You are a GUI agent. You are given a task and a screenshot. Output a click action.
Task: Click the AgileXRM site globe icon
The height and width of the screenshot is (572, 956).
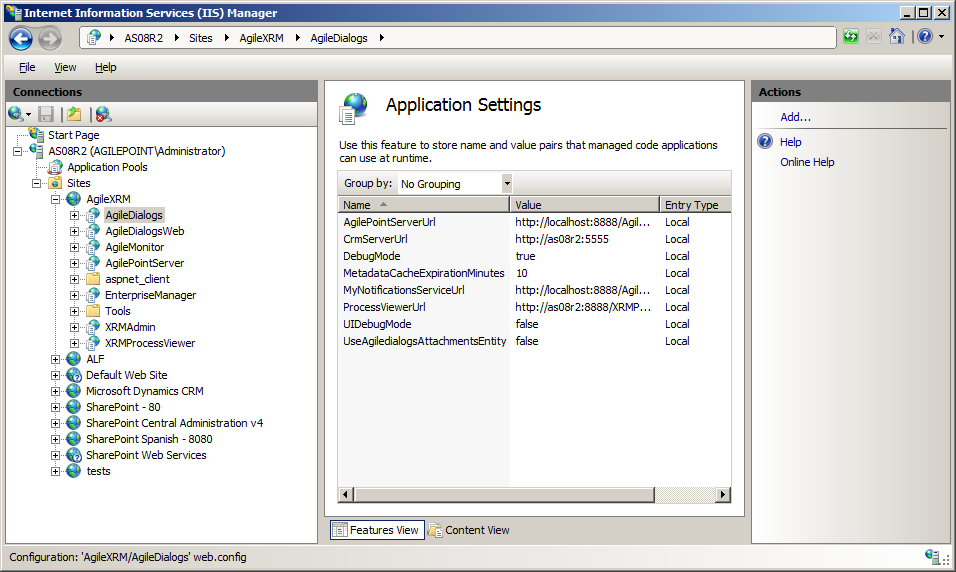pyautogui.click(x=74, y=199)
